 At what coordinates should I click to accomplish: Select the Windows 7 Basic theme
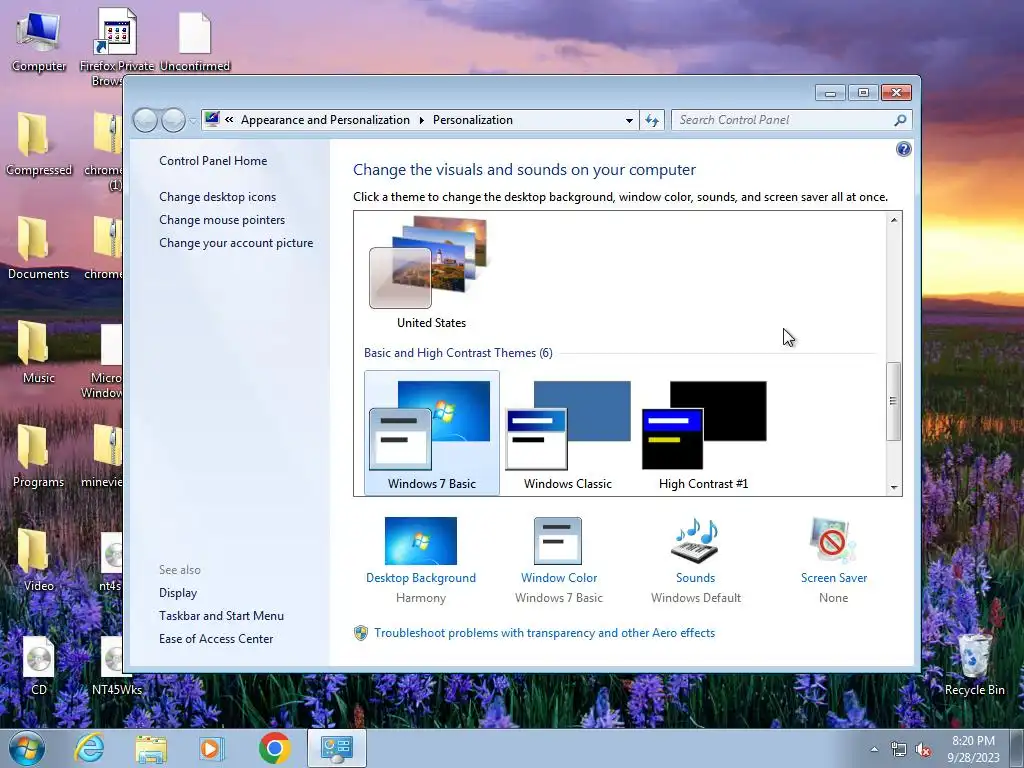point(432,432)
